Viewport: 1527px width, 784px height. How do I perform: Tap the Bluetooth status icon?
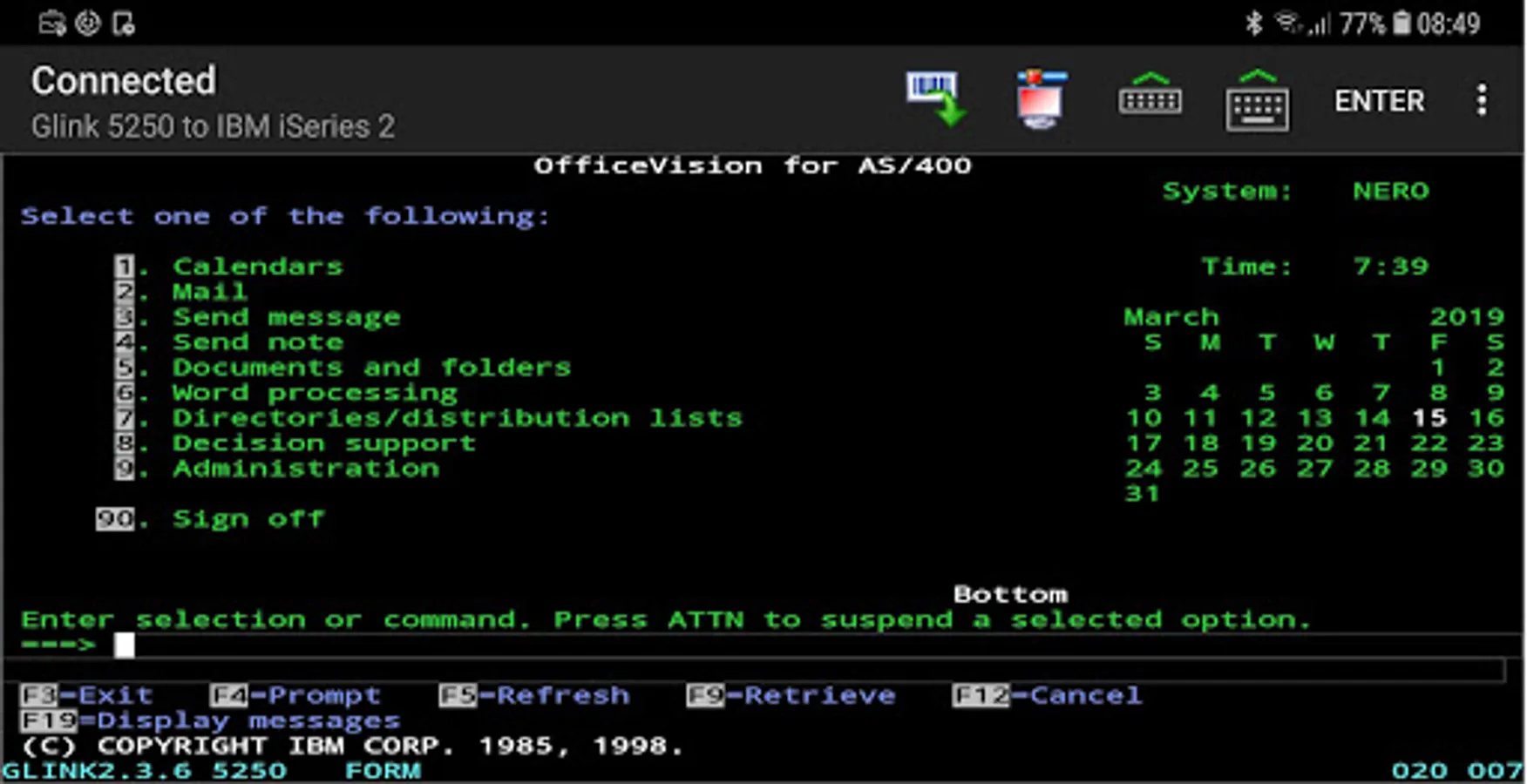1253,24
